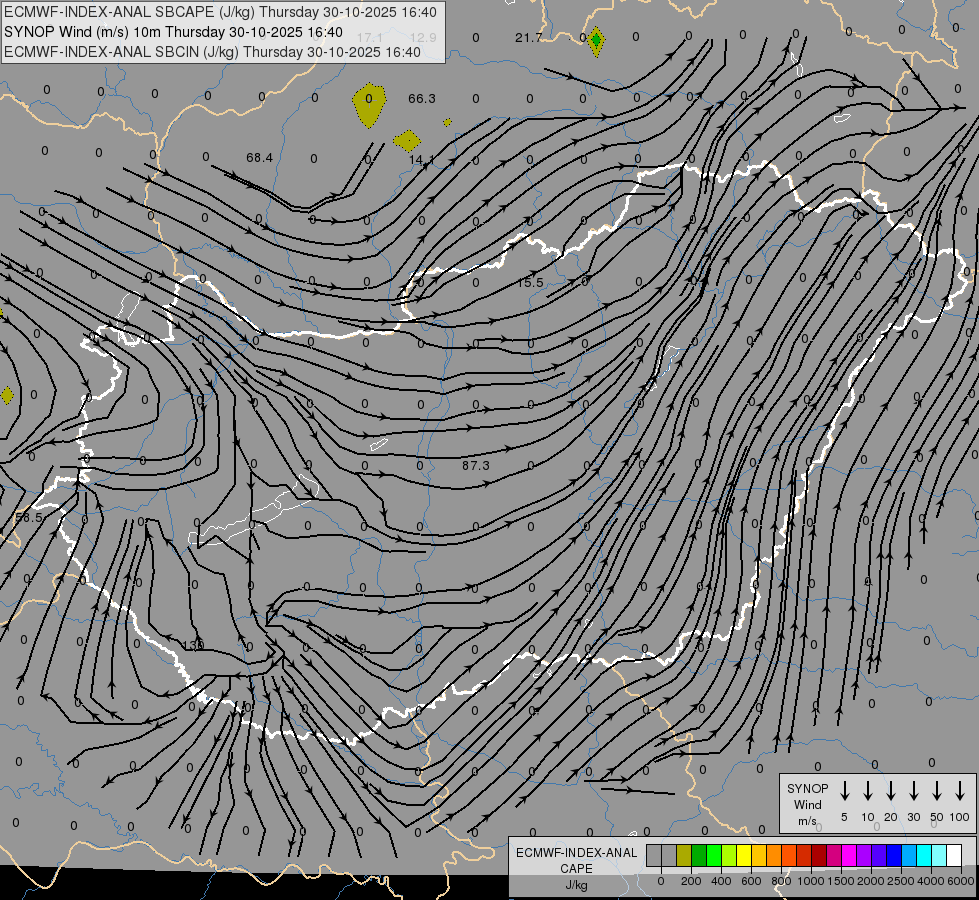Click the SBCAPE header line in title box

tap(222, 12)
